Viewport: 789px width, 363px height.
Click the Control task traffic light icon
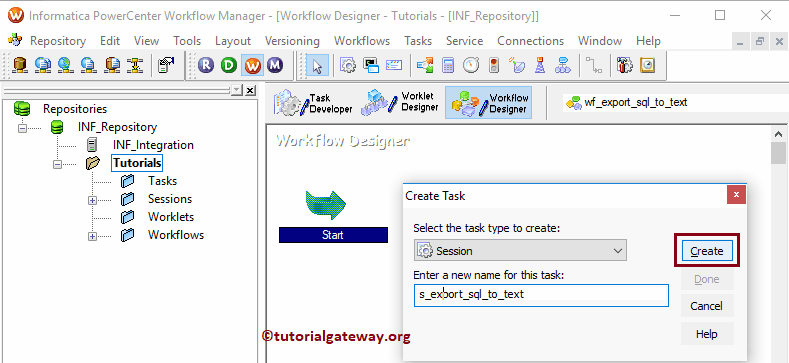(x=494, y=65)
